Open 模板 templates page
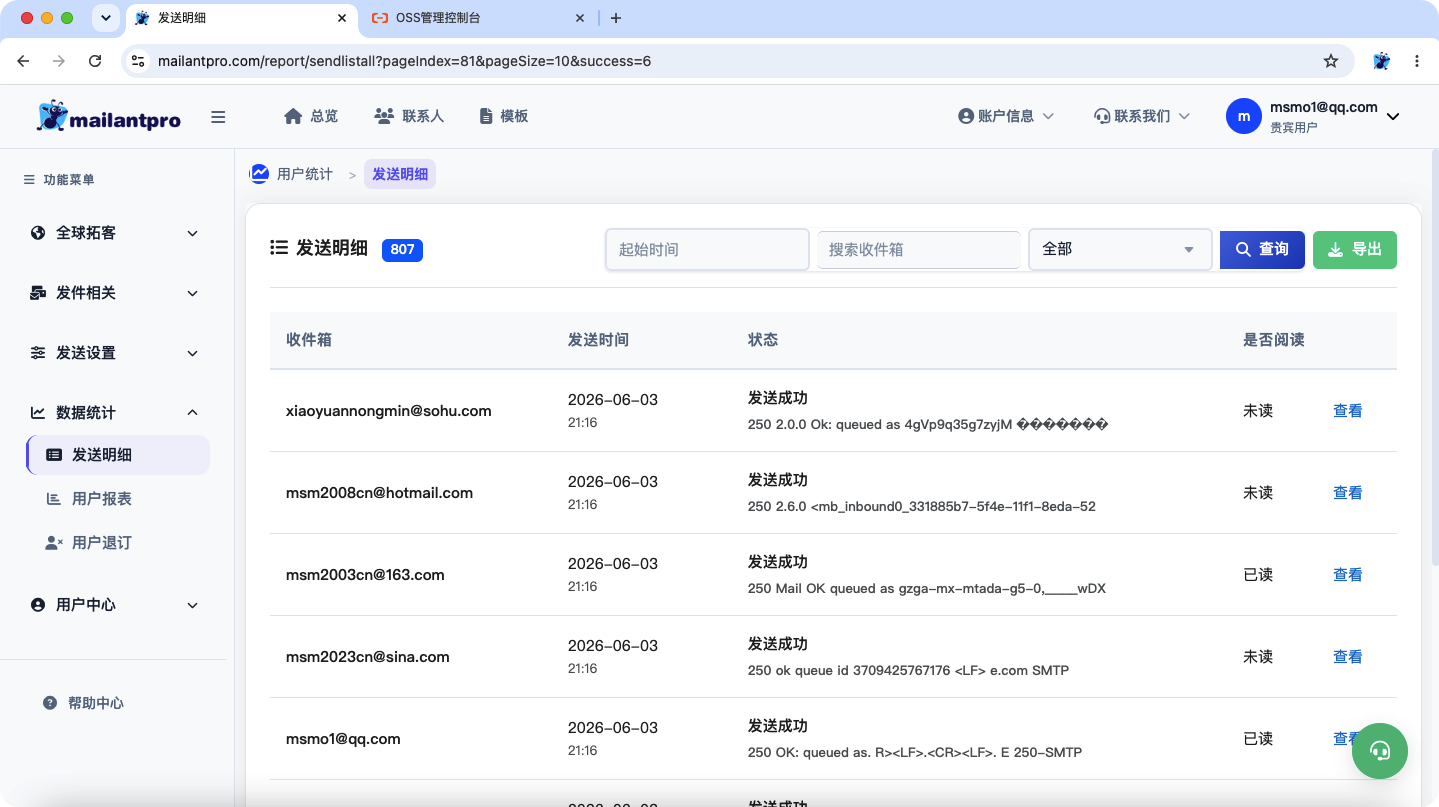1439x807 pixels. tap(504, 116)
